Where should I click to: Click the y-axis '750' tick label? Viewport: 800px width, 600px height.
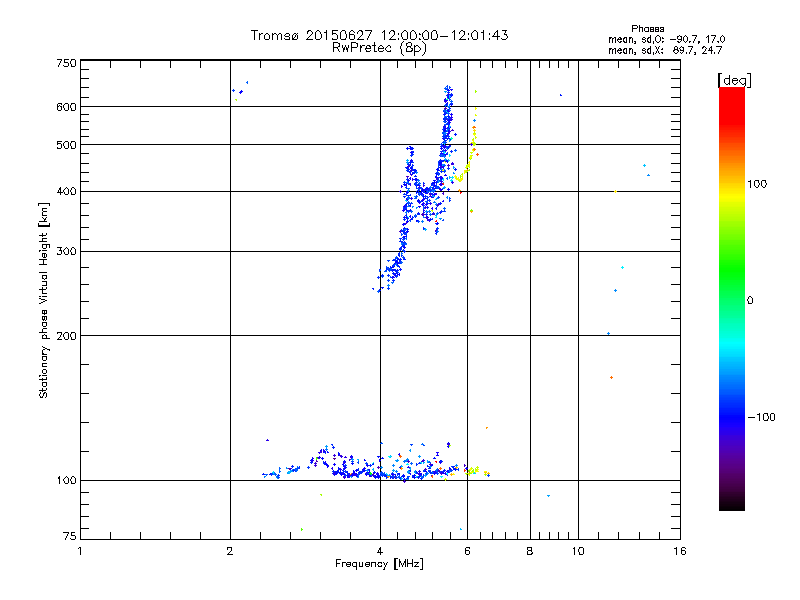(66, 63)
